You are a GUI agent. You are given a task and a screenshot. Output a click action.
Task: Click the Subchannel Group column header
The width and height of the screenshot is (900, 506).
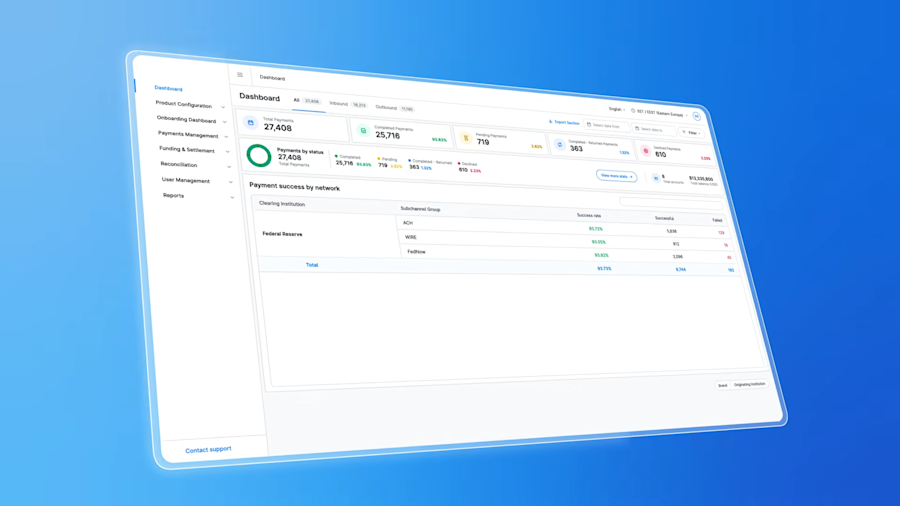point(421,209)
